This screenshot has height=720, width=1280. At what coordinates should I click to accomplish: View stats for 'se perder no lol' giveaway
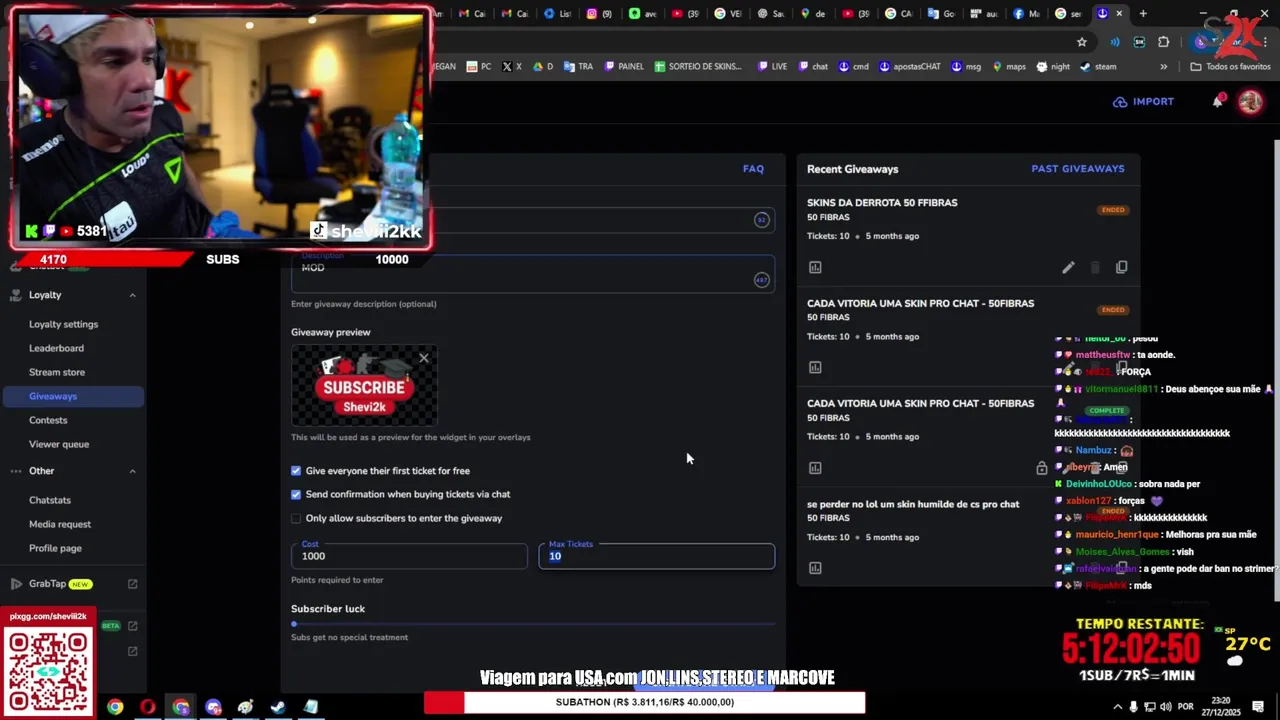pos(815,568)
